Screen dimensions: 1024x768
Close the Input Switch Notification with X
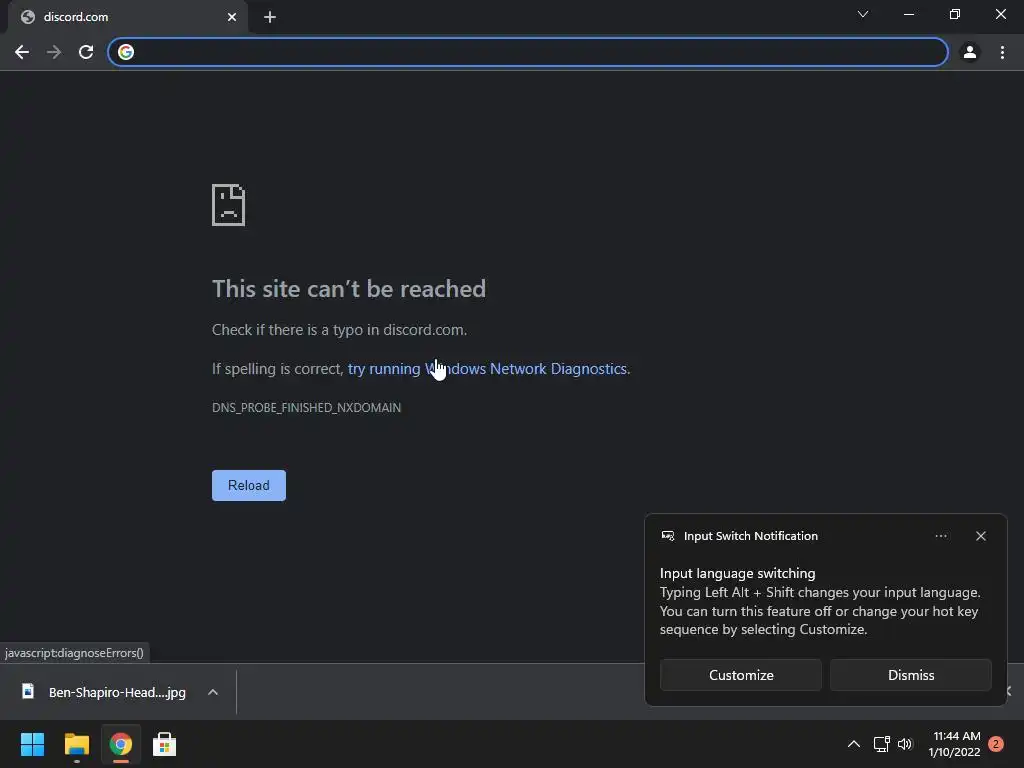(x=981, y=536)
